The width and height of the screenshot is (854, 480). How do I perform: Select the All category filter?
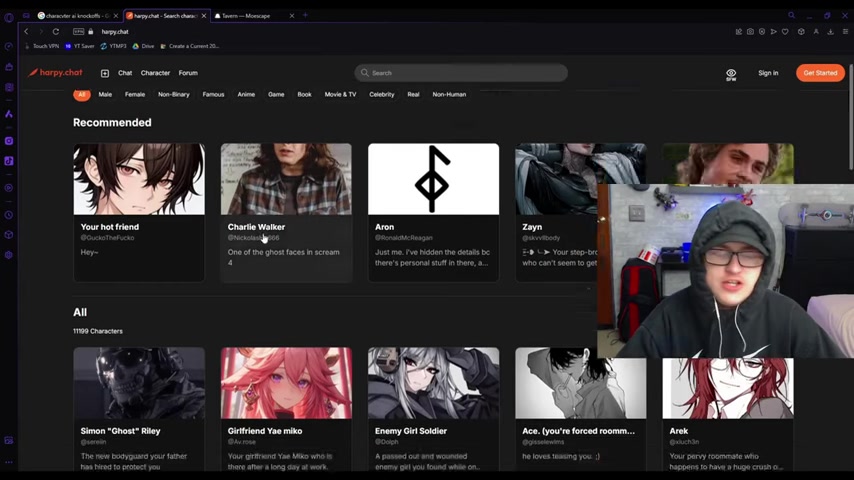[x=82, y=94]
